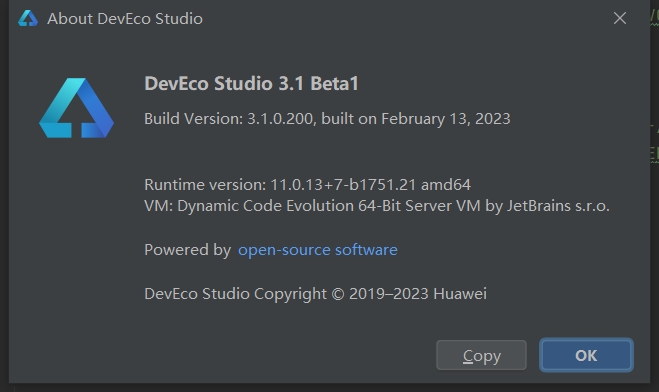The height and width of the screenshot is (392, 659).
Task: Open the open-source software link
Action: 318,250
